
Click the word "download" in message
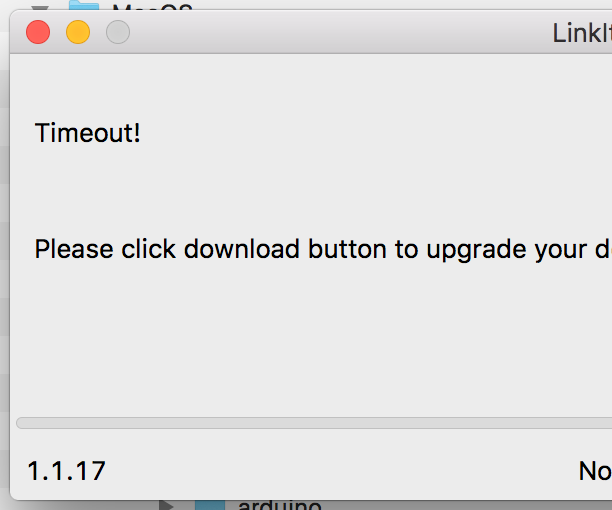pyautogui.click(x=241, y=249)
